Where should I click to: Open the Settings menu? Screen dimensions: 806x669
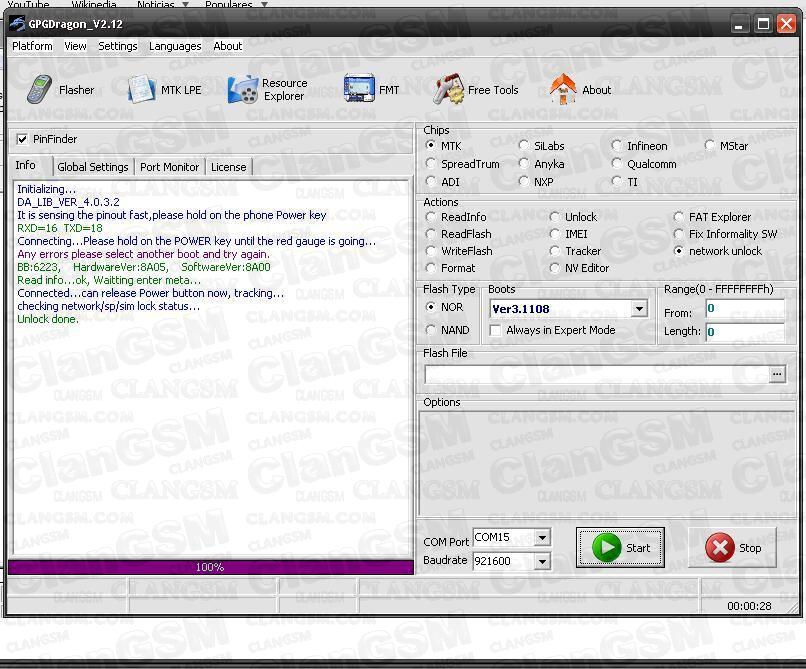coord(118,46)
